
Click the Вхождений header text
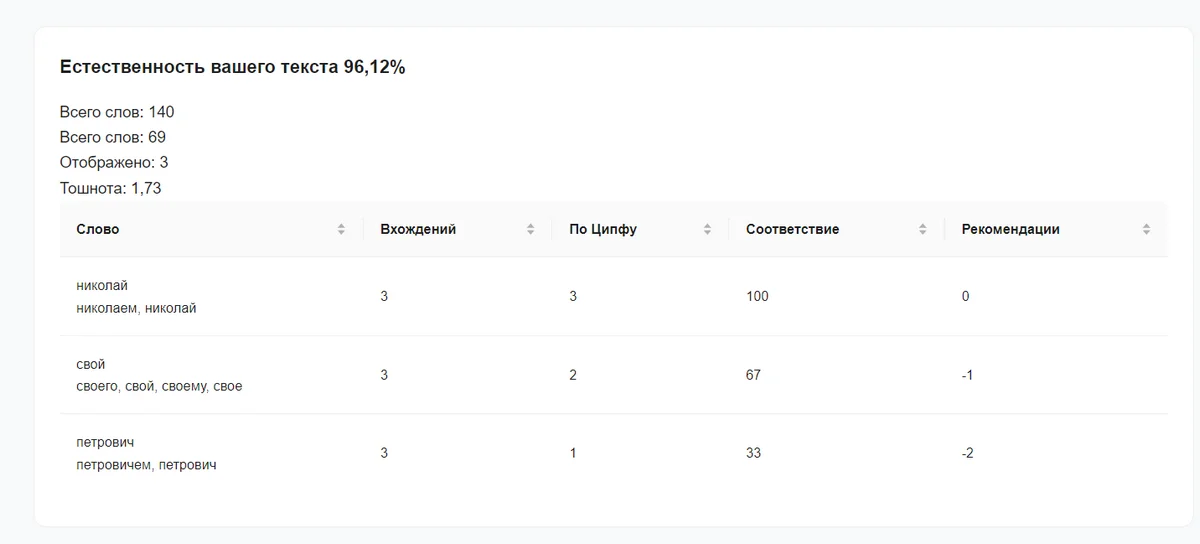point(418,229)
